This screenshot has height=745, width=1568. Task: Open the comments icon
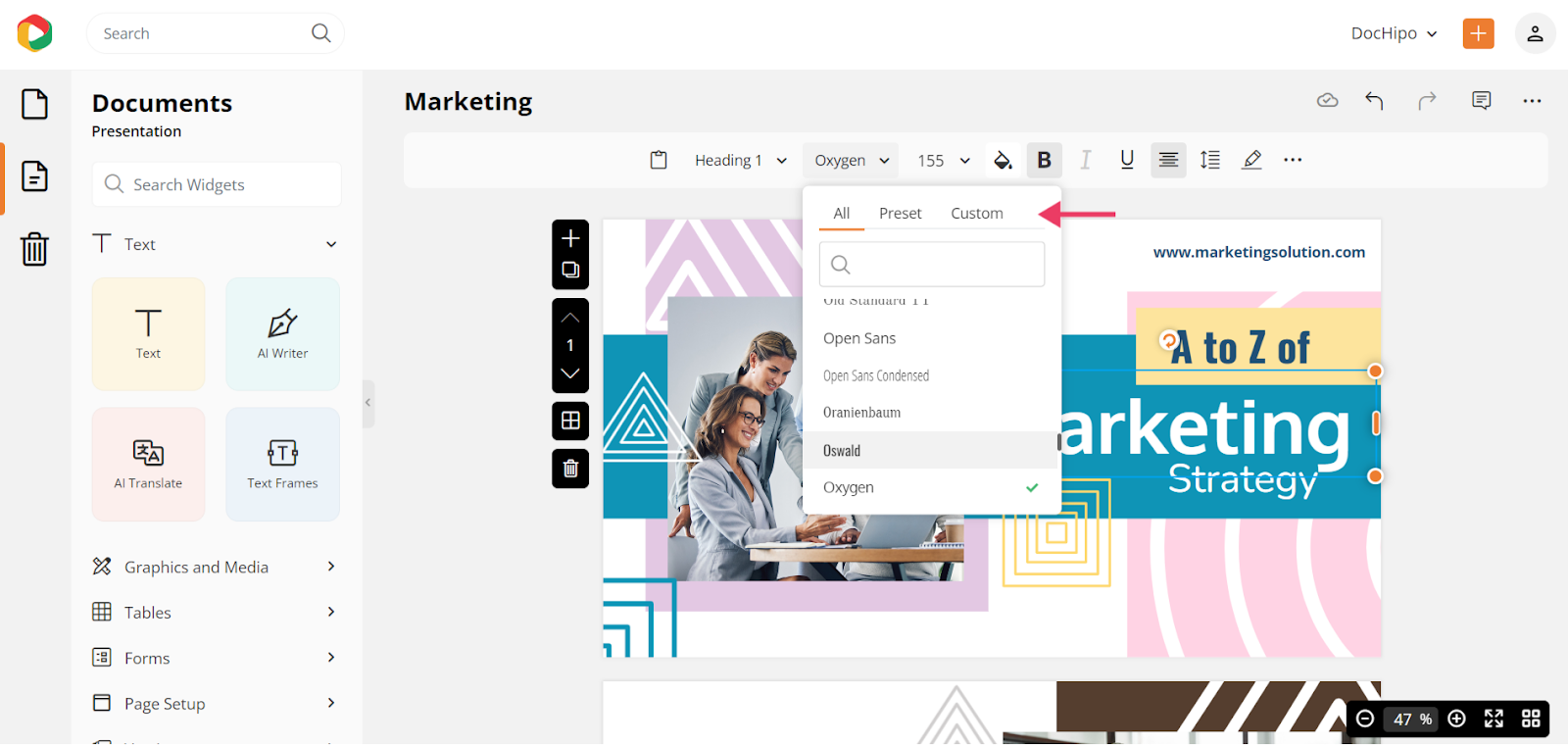tap(1481, 101)
